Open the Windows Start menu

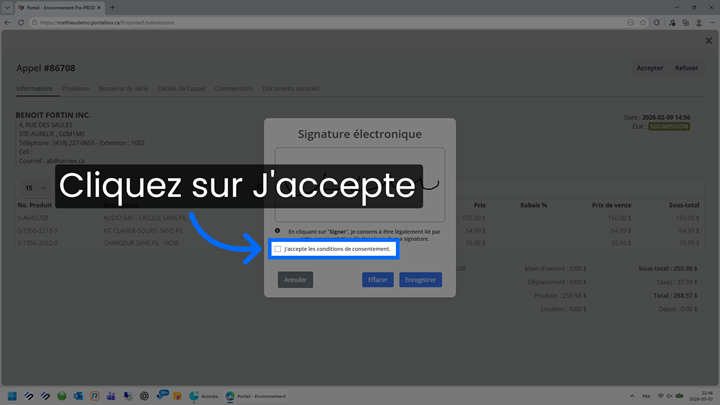tap(12, 396)
